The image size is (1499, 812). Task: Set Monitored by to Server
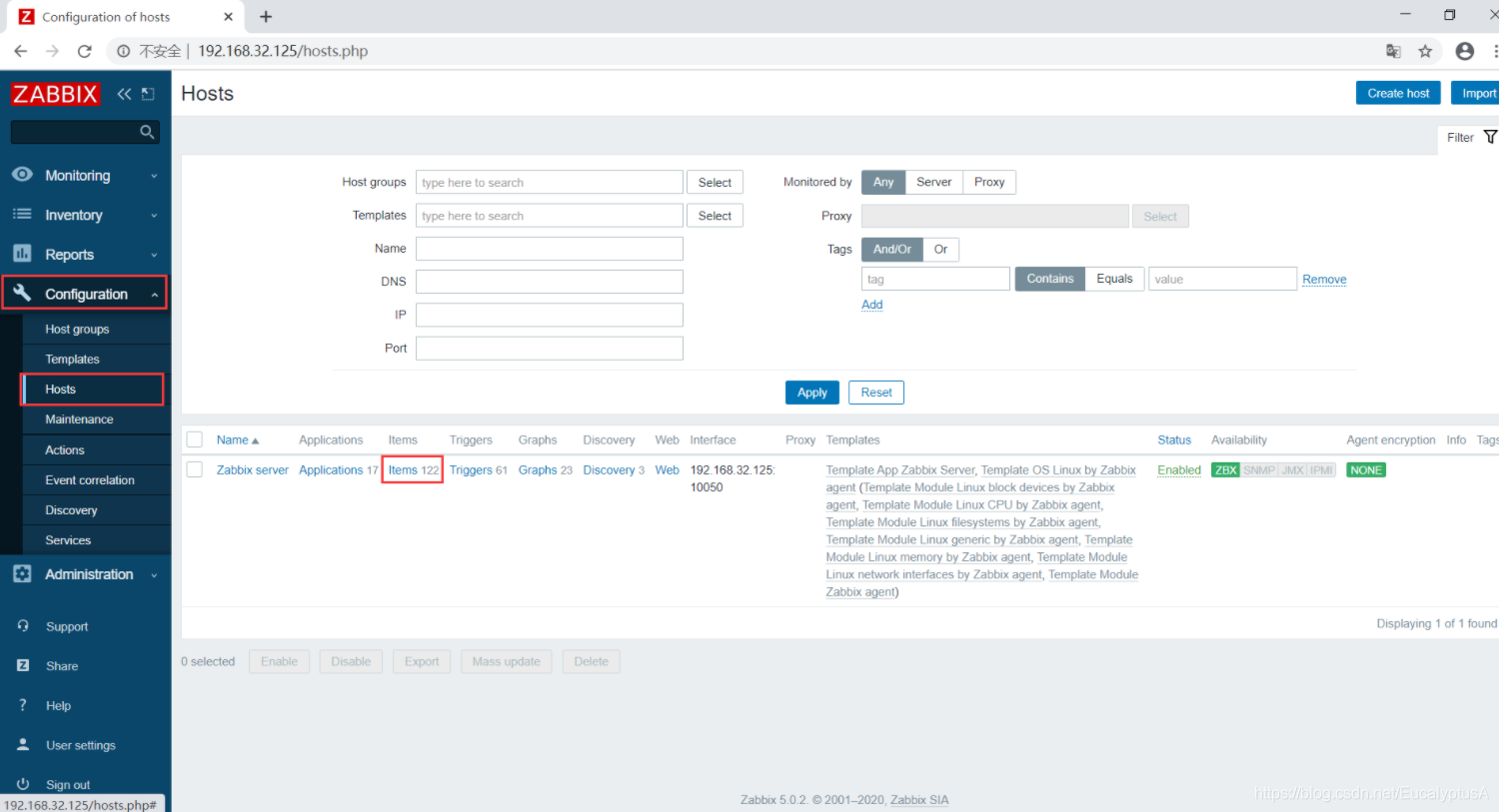934,182
